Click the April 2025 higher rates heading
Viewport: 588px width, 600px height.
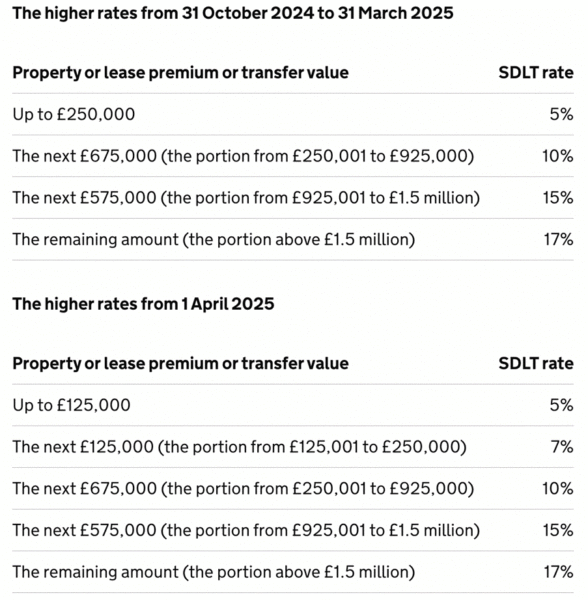143,304
